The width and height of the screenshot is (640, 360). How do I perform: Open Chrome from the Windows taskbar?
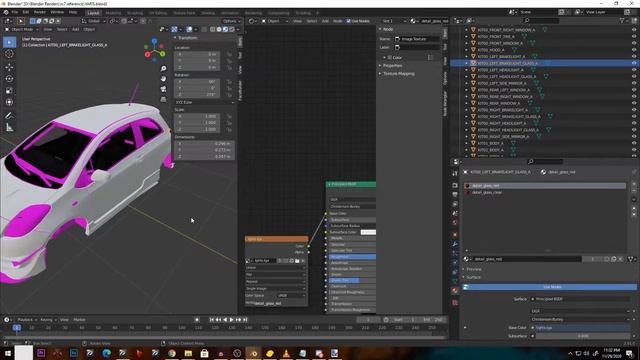[172, 353]
